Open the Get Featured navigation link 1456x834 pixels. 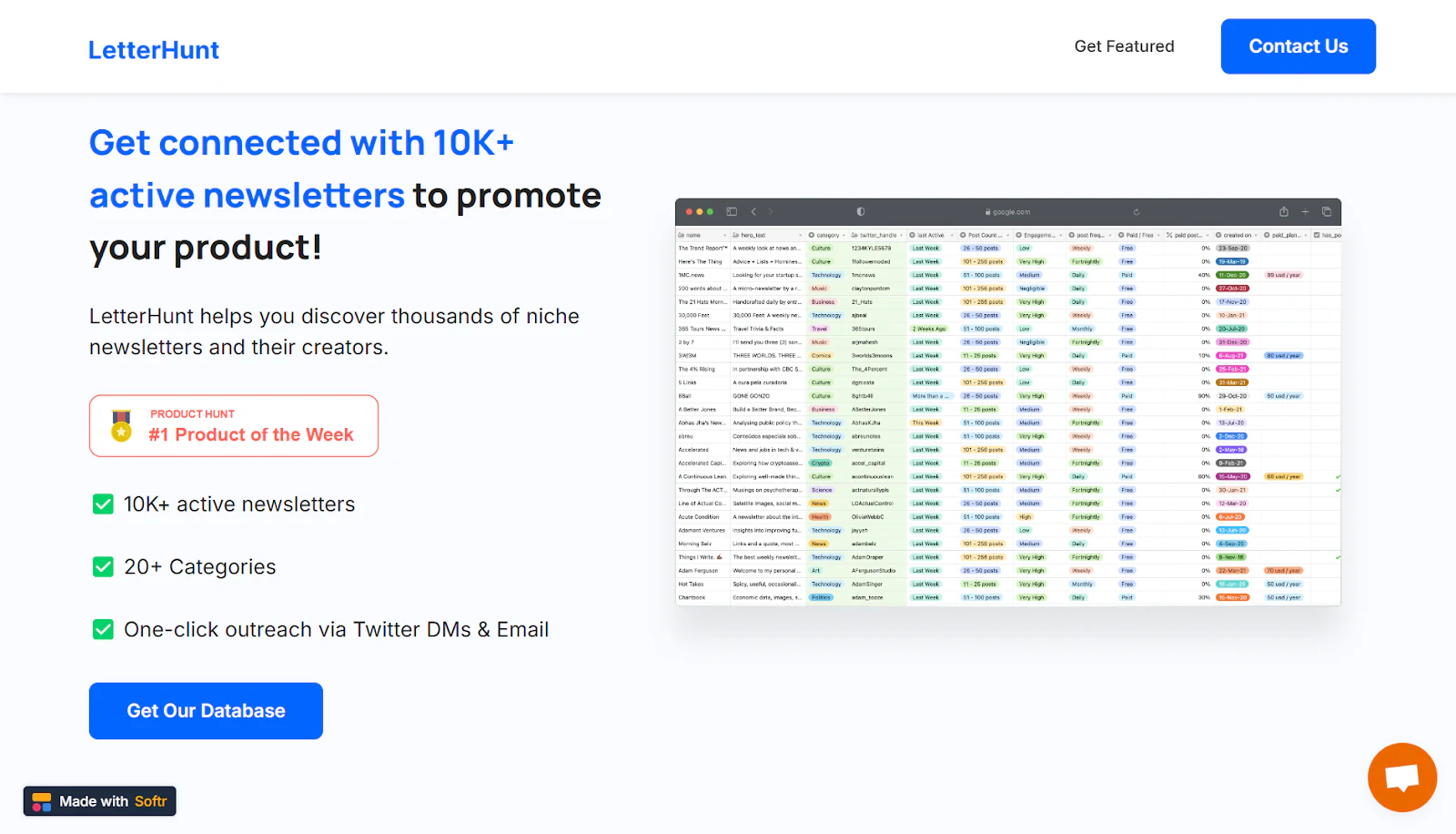[x=1124, y=46]
